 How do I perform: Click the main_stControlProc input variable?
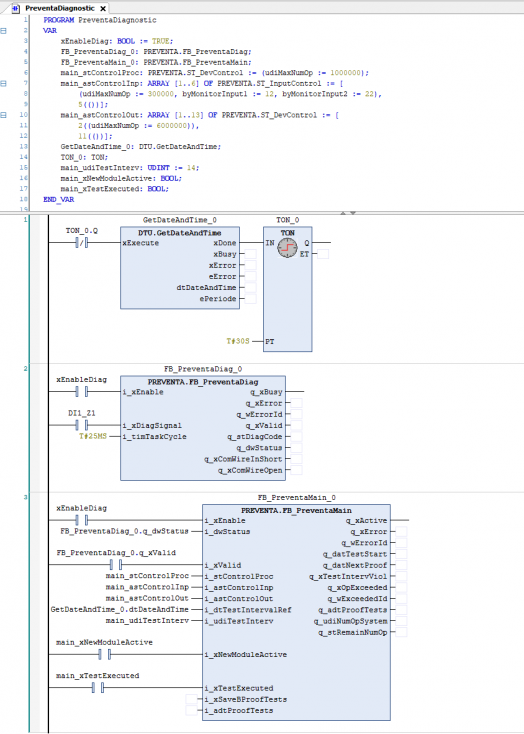[147, 576]
